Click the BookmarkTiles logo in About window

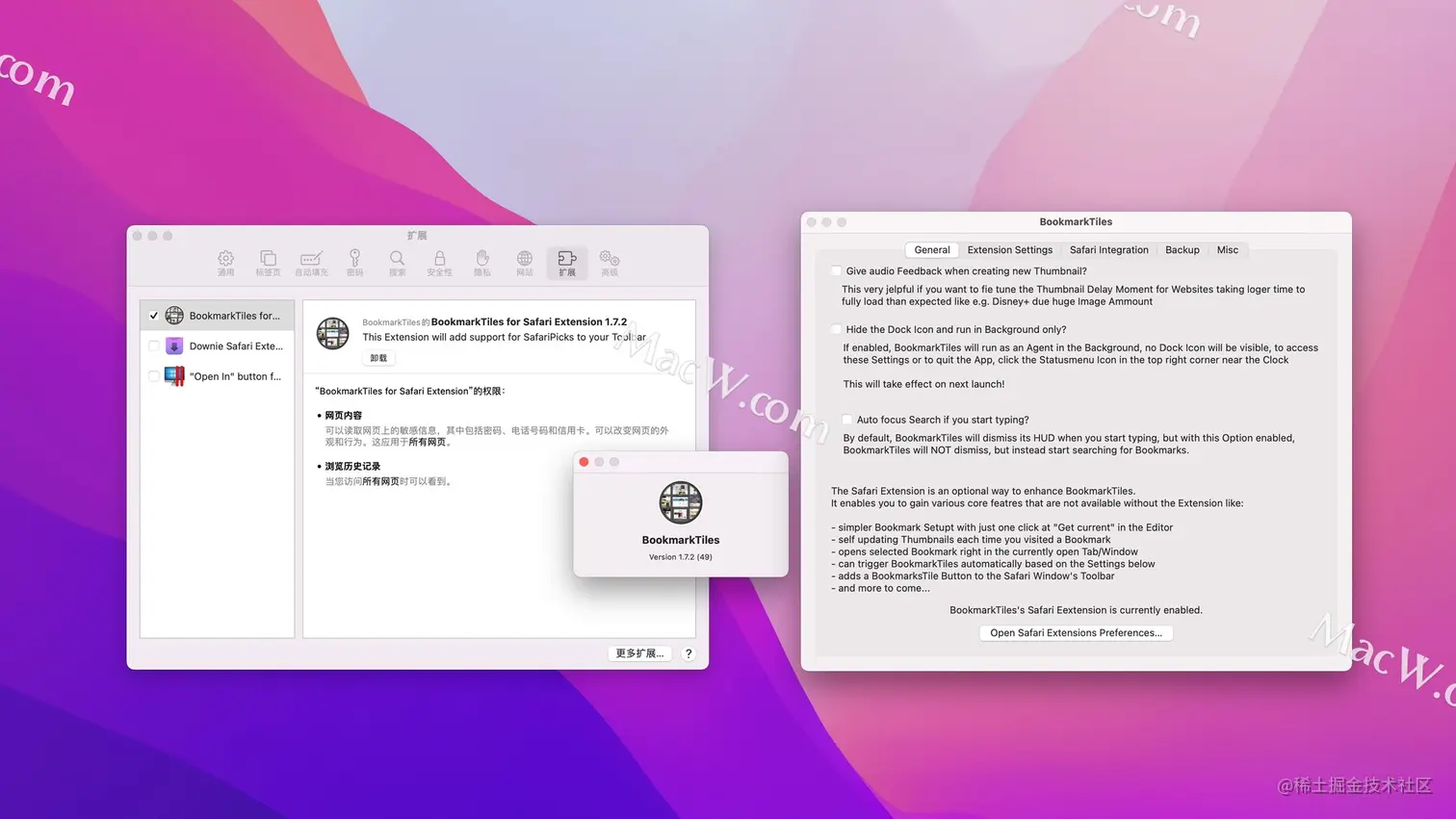[x=681, y=502]
